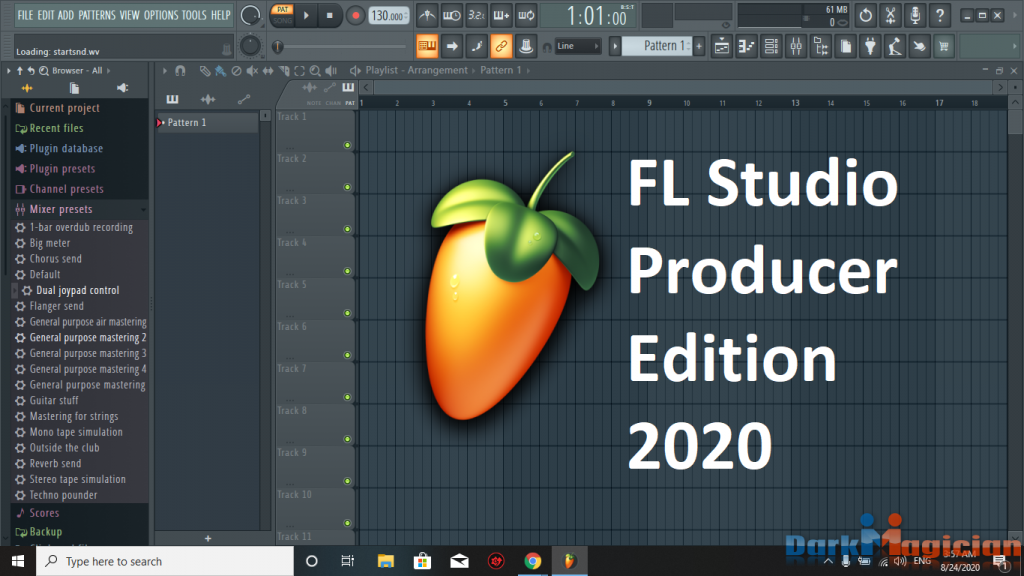Mute Track 5 via its green light
Screen dimensions: 1024x576
point(347,313)
